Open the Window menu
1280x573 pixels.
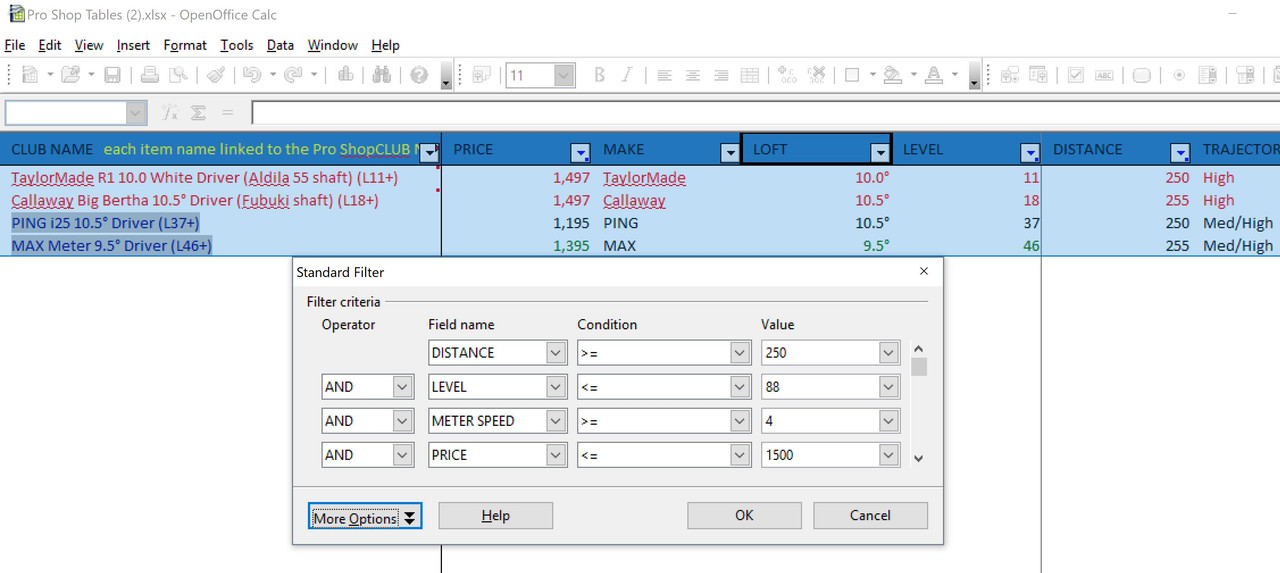point(333,45)
